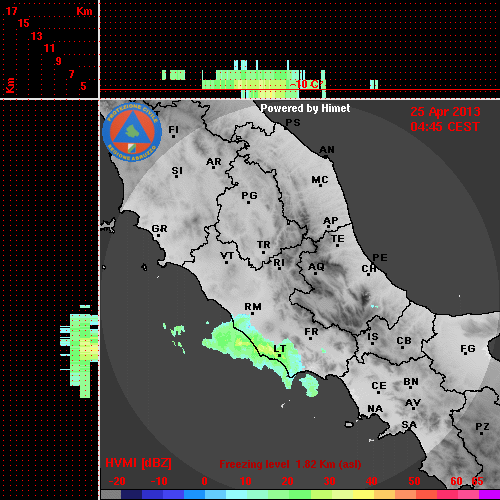Click the CE city label on map
The height and width of the screenshot is (500, 500).
(x=379, y=386)
